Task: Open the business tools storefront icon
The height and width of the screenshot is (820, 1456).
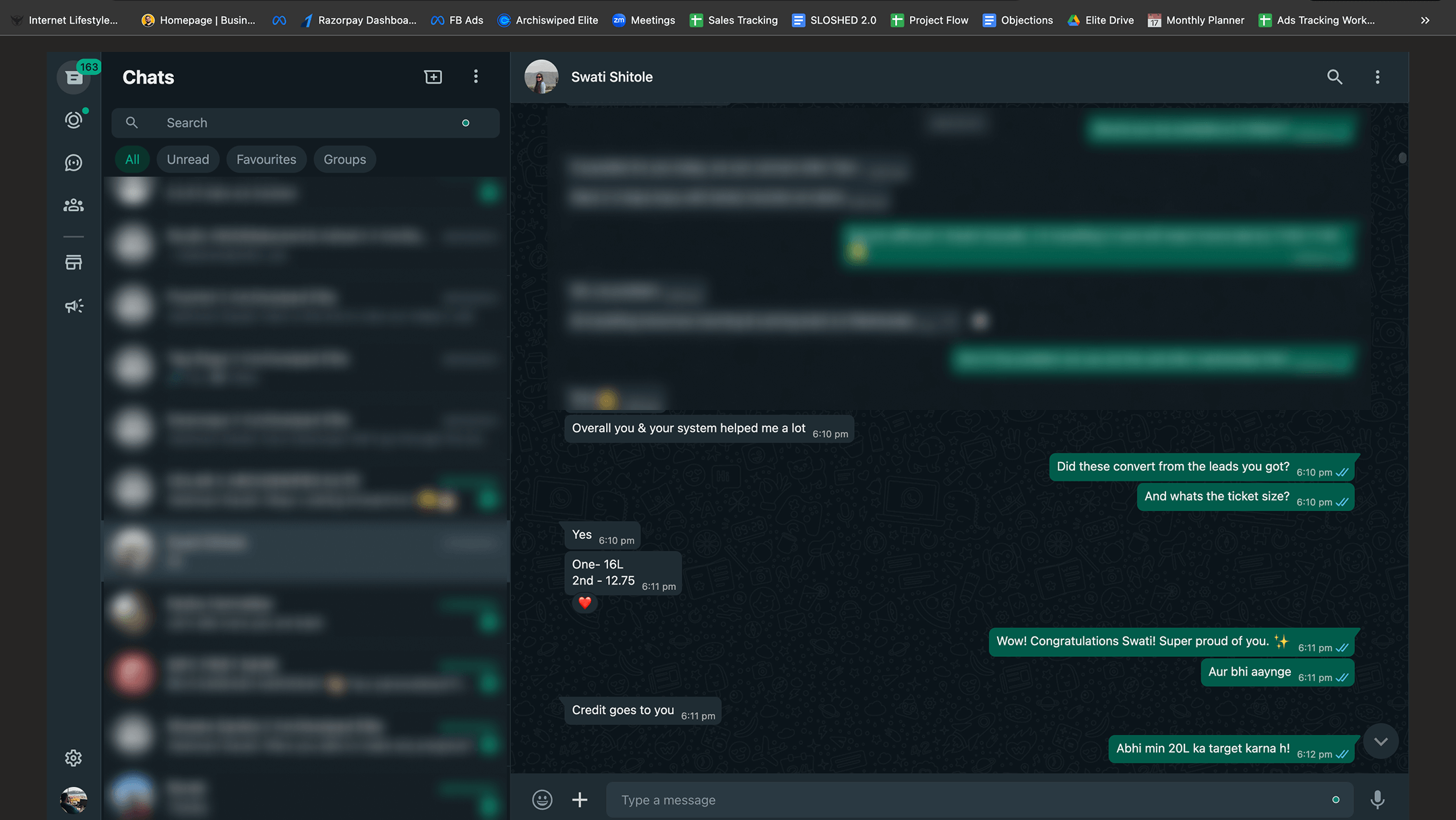Action: (73, 262)
